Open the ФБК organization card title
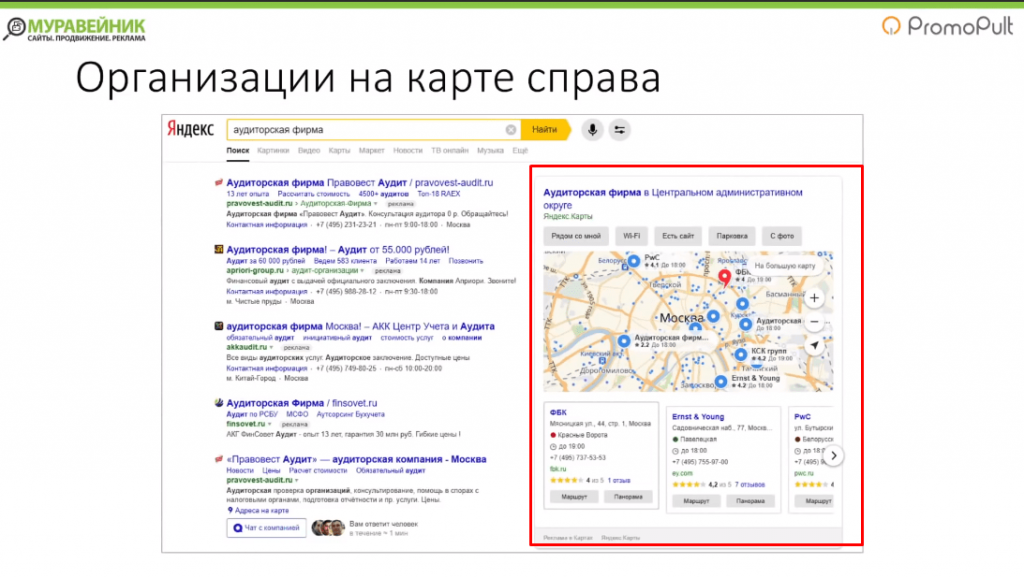The width and height of the screenshot is (1024, 578). coord(558,413)
